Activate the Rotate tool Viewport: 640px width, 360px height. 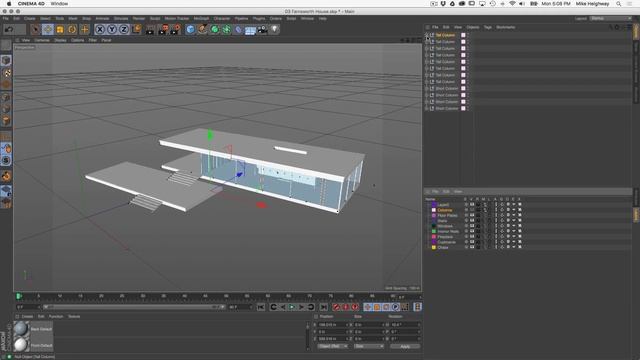click(72, 29)
